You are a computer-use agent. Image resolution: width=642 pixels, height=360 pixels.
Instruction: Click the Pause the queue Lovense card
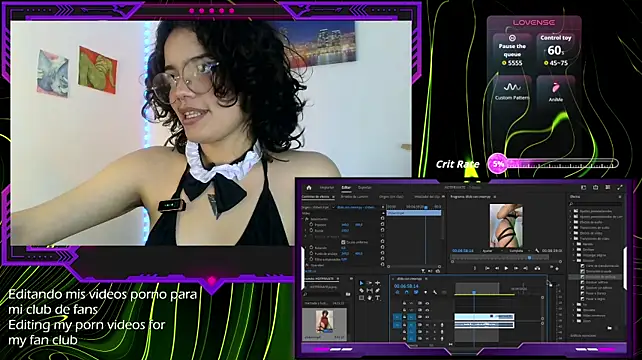click(x=512, y=50)
